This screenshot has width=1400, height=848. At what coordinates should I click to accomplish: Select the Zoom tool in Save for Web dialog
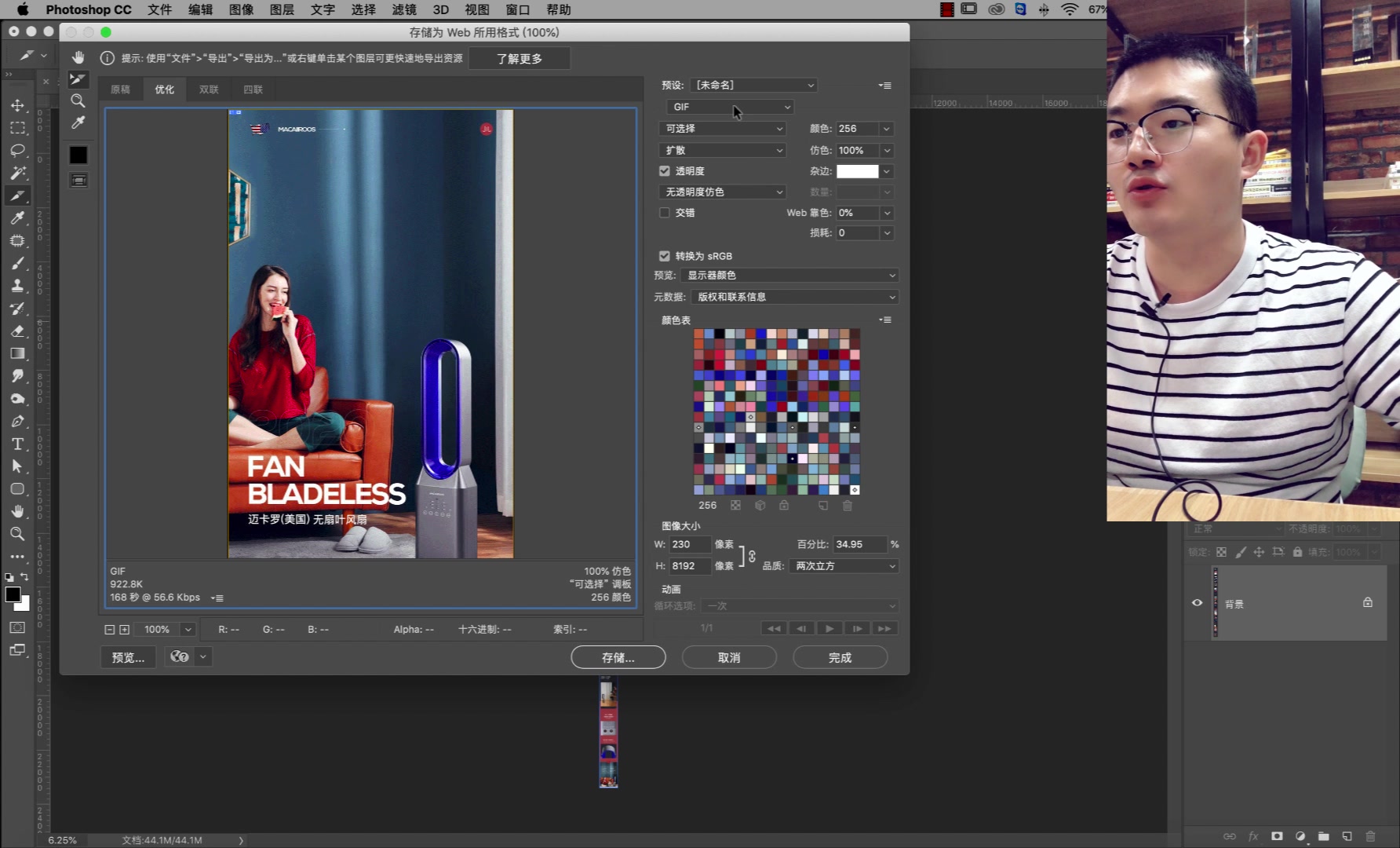coord(78,101)
